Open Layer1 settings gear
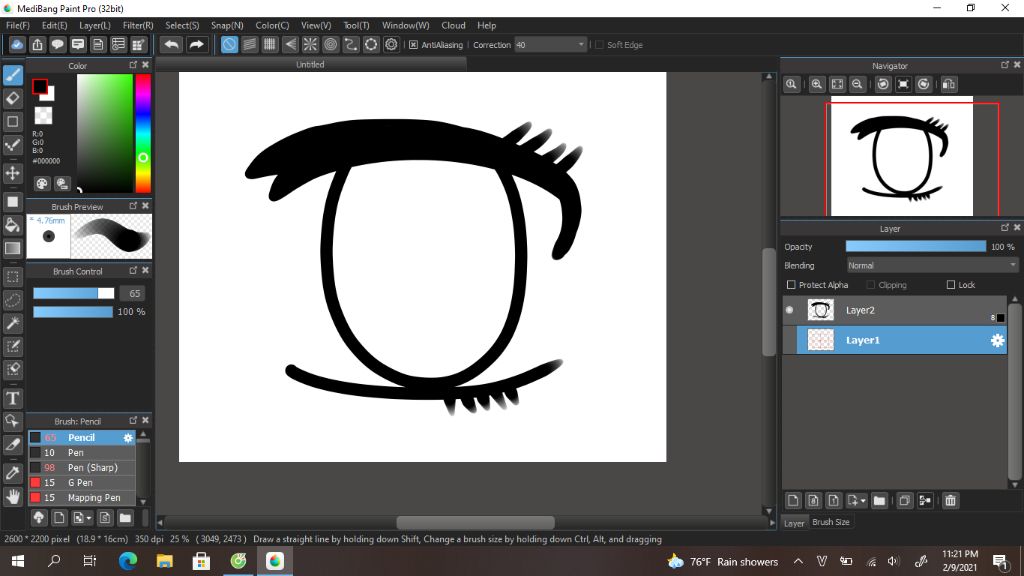 pos(997,340)
